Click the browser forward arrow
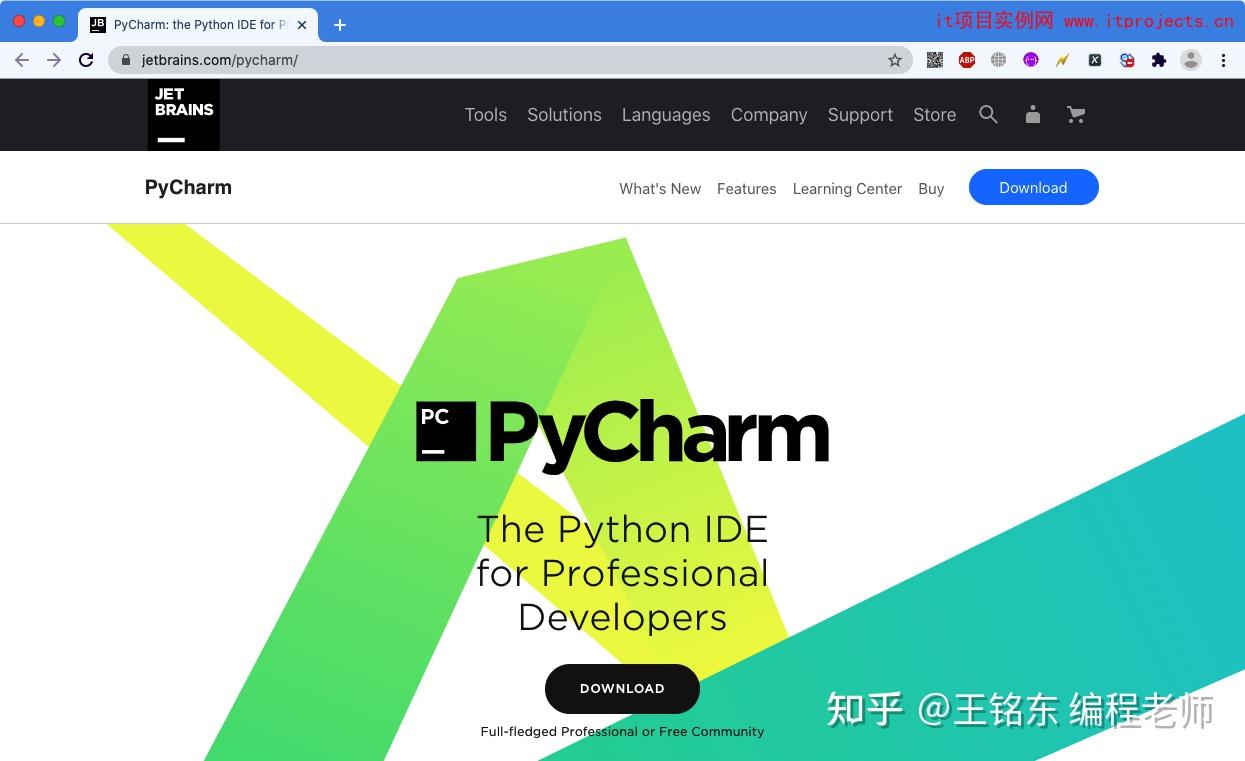The height and width of the screenshot is (761, 1245). tap(54, 60)
